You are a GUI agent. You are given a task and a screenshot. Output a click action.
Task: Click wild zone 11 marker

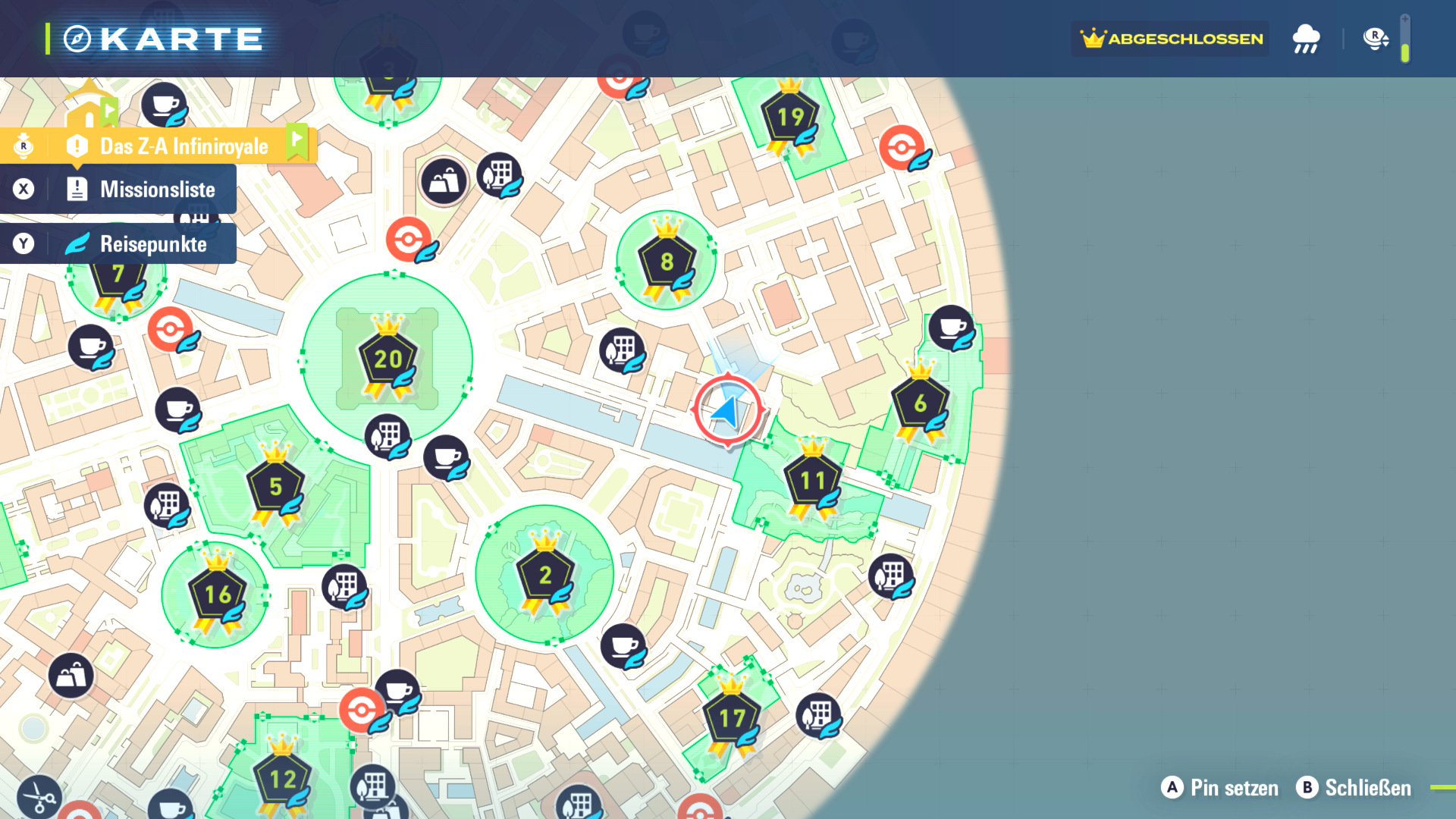pyautogui.click(x=812, y=481)
